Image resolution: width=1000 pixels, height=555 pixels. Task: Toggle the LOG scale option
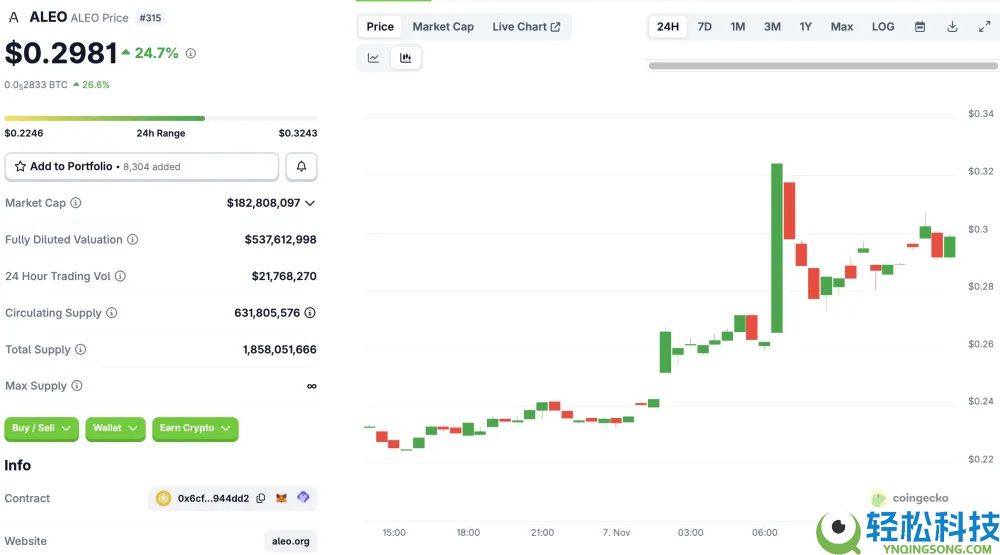[x=883, y=27]
